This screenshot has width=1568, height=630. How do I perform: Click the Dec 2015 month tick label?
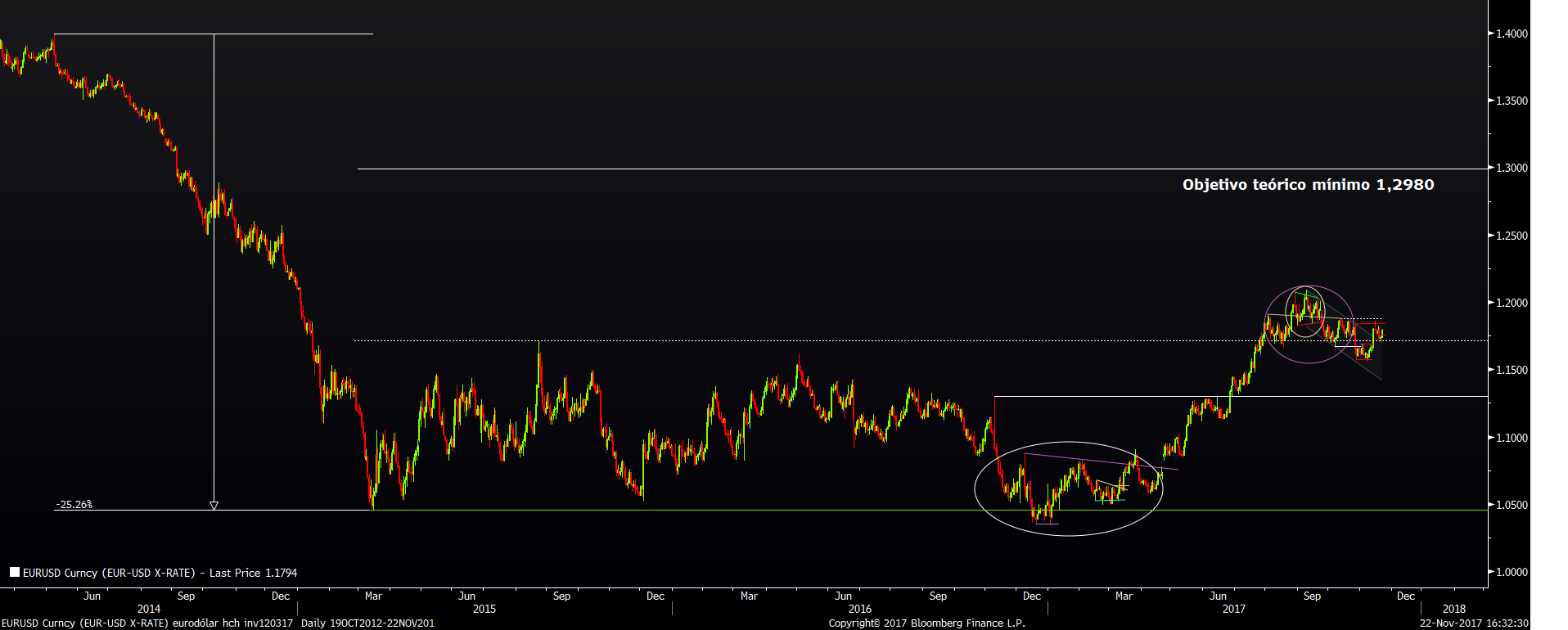pyautogui.click(x=656, y=596)
